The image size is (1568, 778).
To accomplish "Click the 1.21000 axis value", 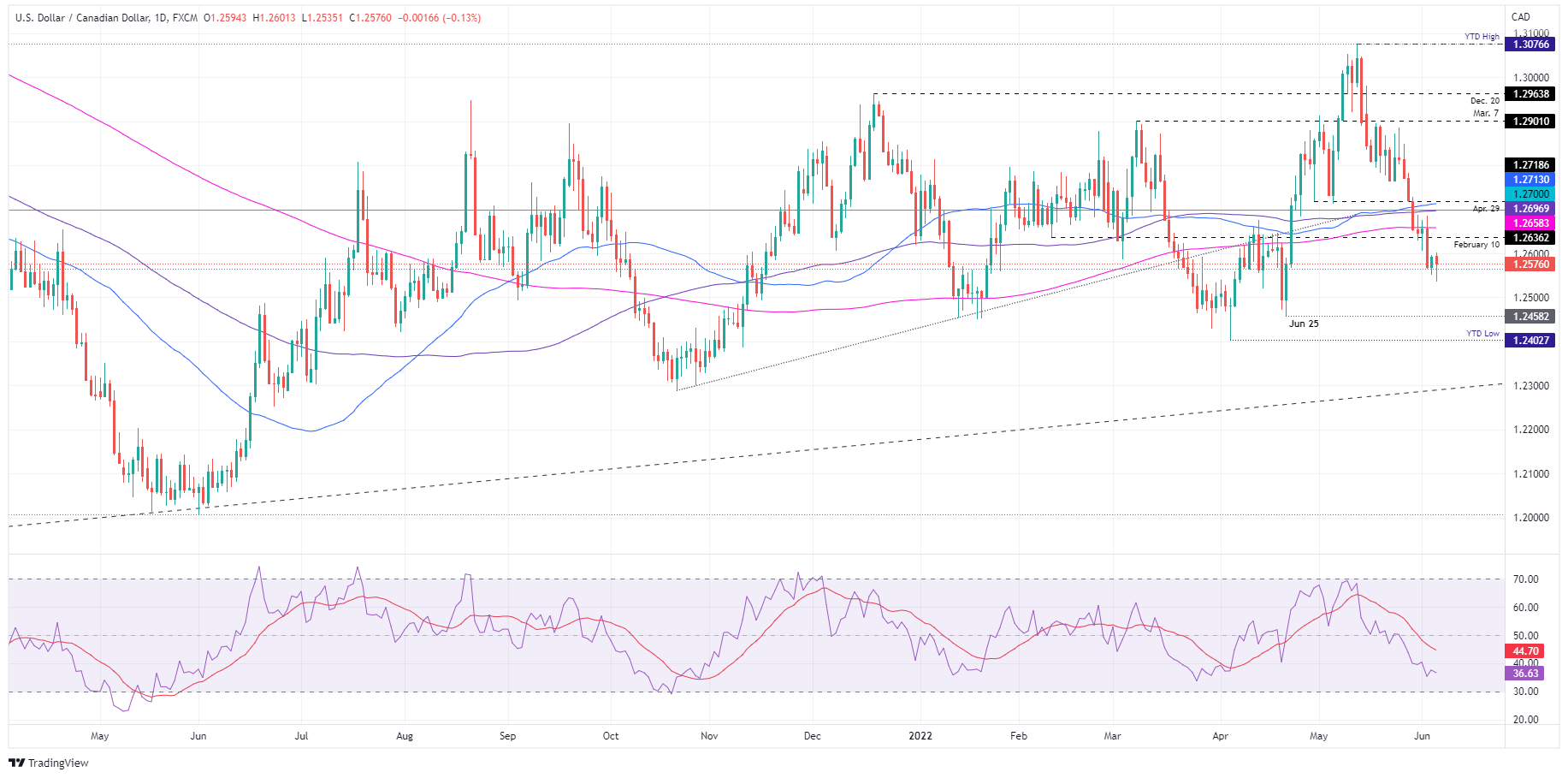I will pos(1530,474).
